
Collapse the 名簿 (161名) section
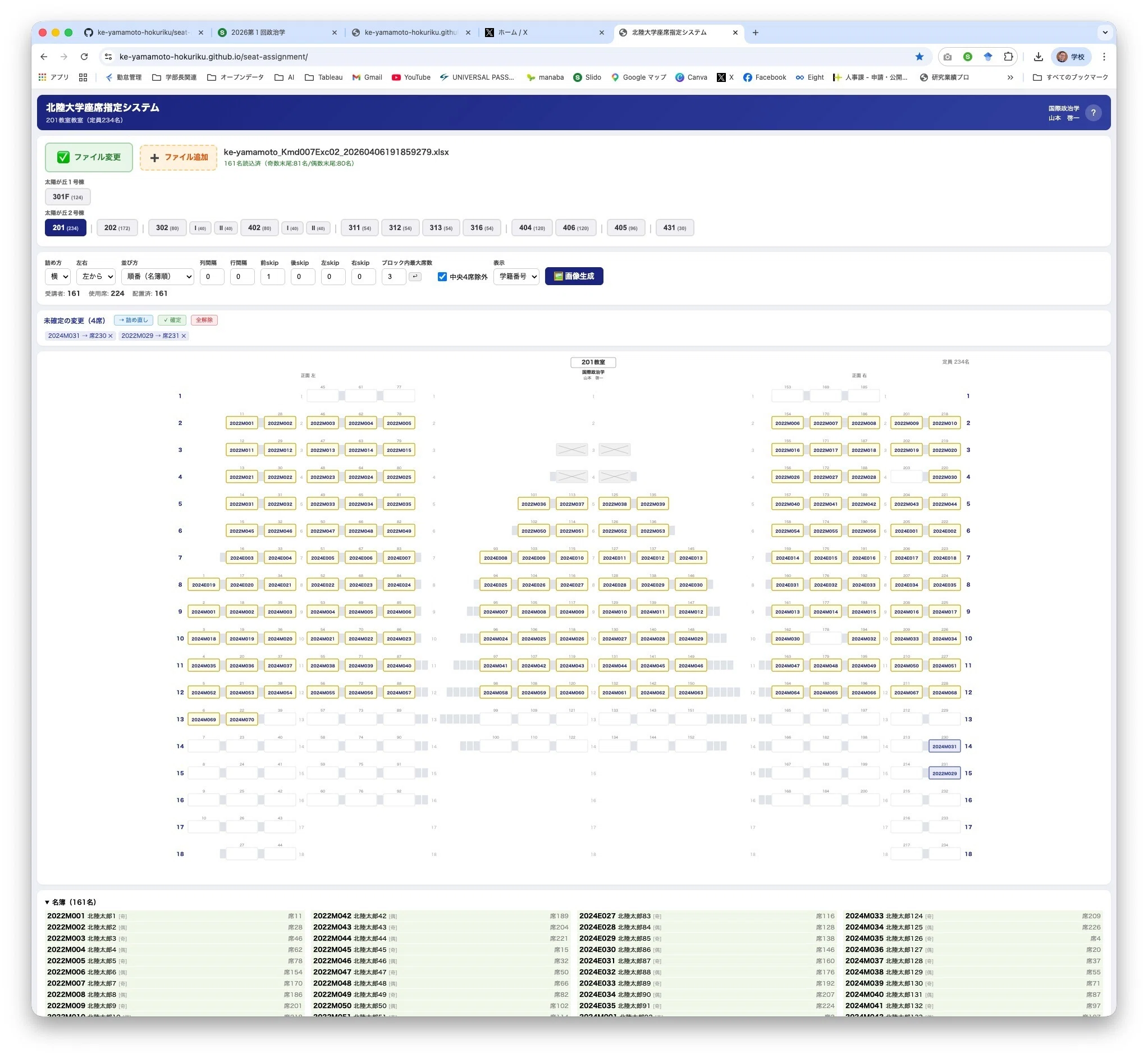70,903
